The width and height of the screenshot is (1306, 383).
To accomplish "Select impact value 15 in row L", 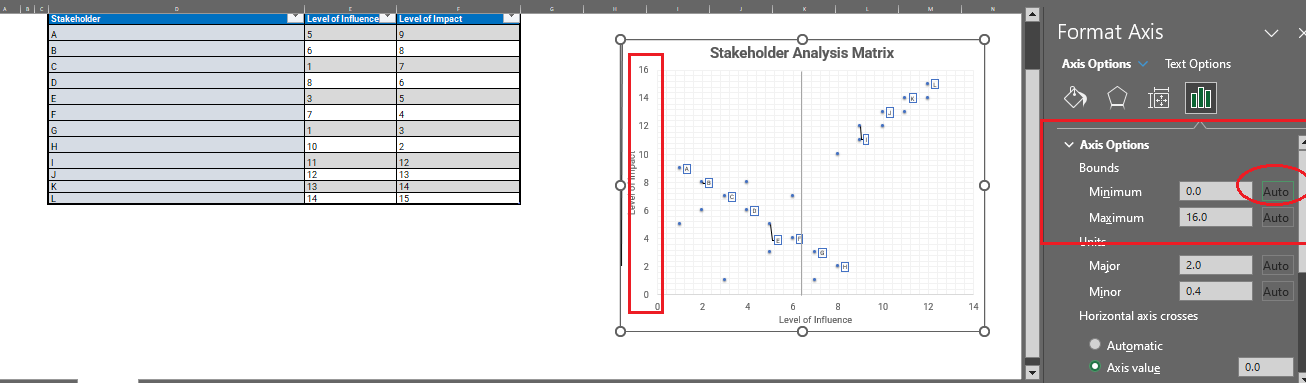I will click(458, 198).
